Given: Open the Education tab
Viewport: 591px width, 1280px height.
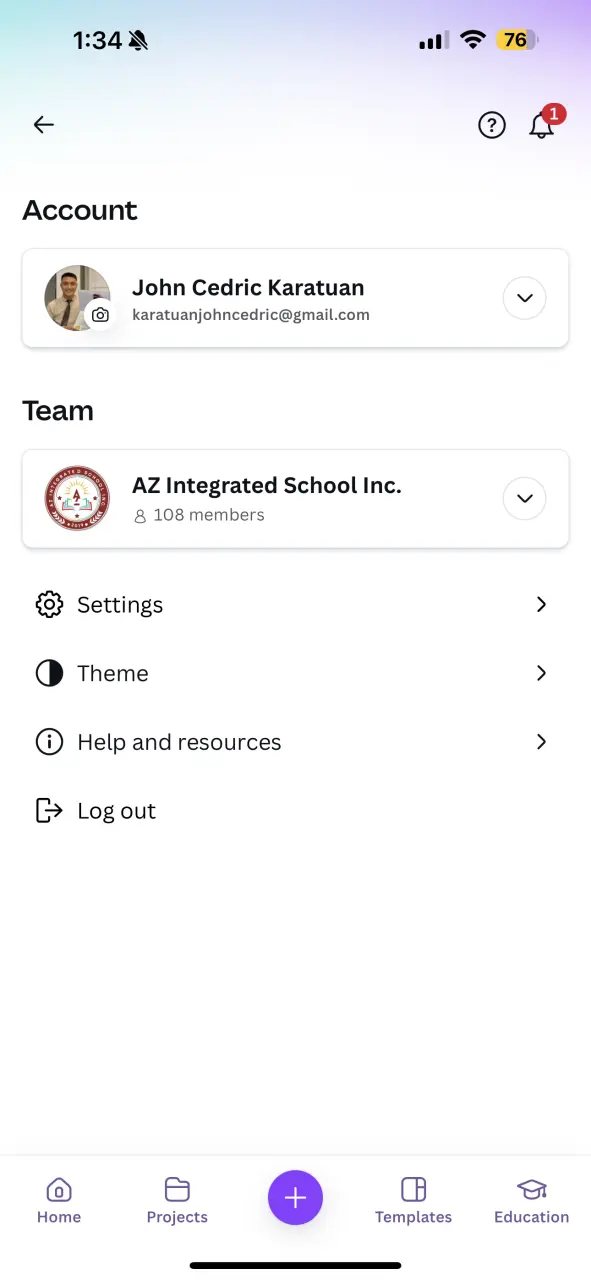Looking at the screenshot, I should tap(531, 1200).
